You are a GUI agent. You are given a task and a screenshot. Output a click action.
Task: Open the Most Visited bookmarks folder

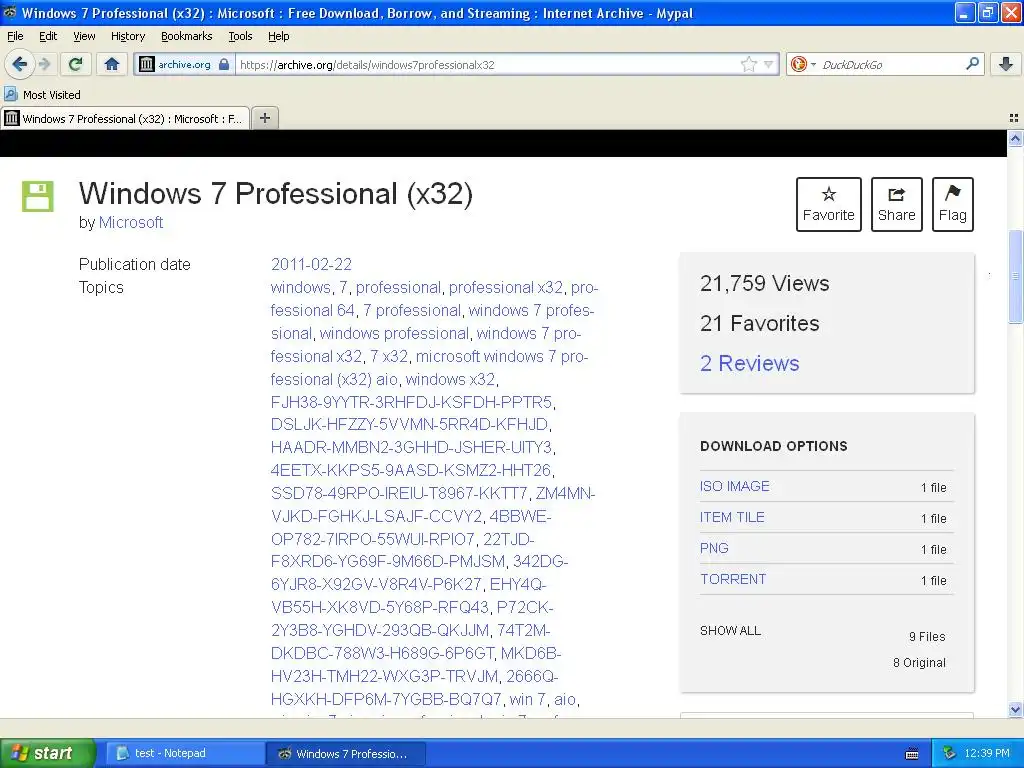[42, 95]
